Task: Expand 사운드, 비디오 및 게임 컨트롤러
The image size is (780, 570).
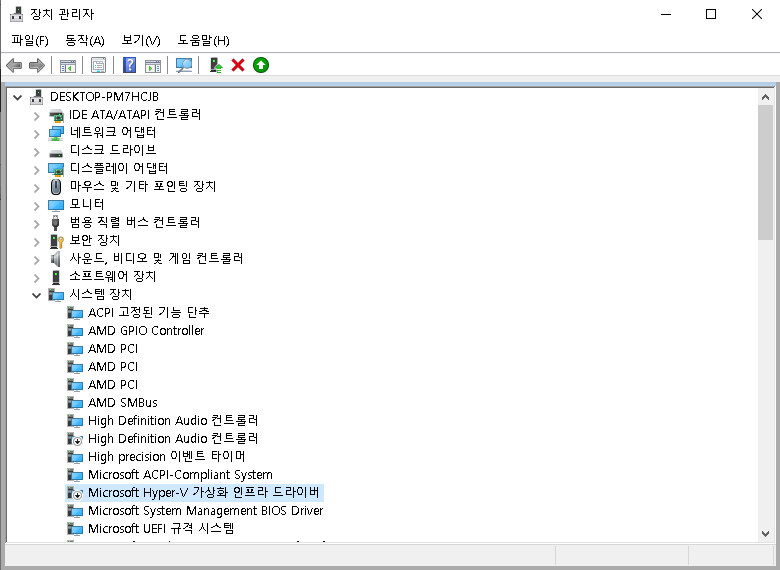Action: [x=36, y=260]
